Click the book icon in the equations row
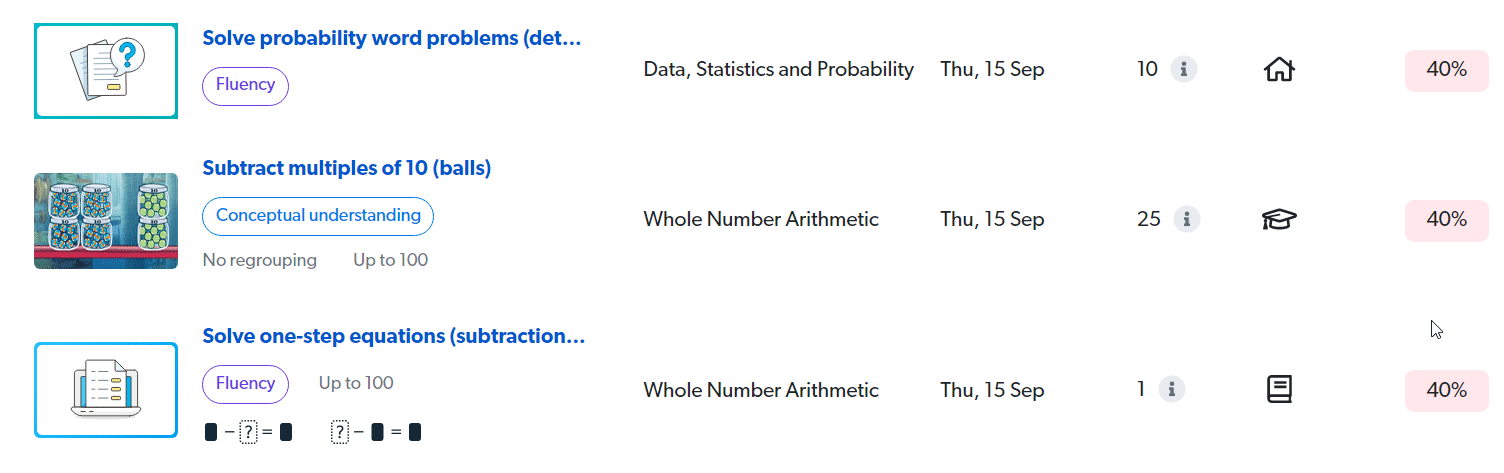Viewport: 1504px width, 473px height. [x=1279, y=390]
